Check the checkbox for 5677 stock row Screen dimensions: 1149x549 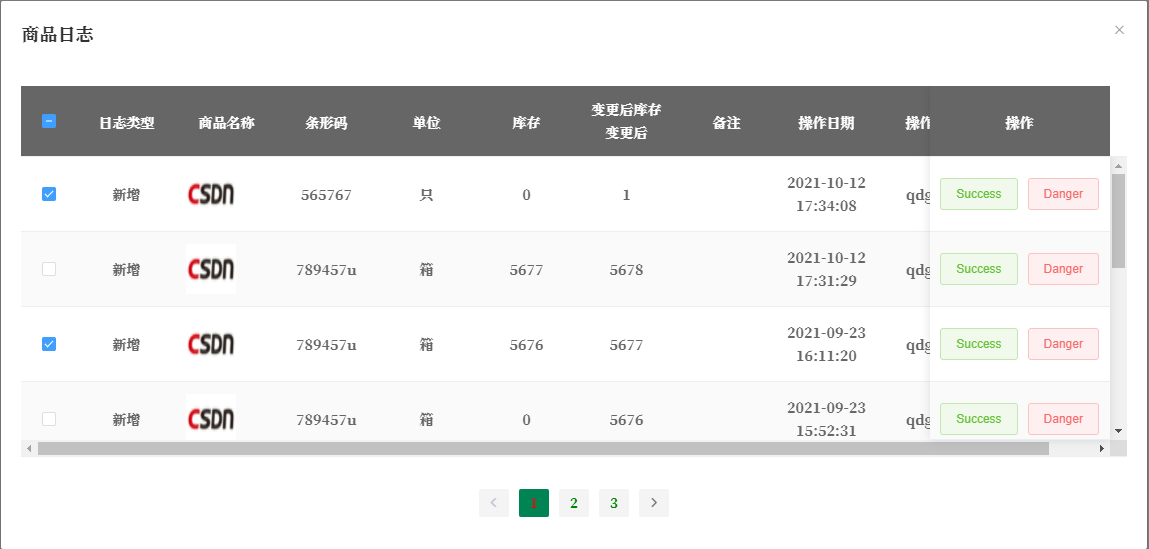(x=49, y=269)
